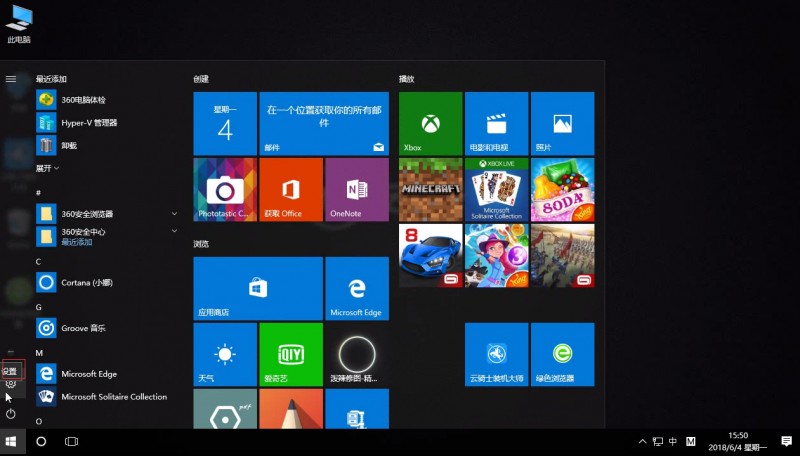Click the Power button in Start sidebar
The width and height of the screenshot is (800, 456).
pyautogui.click(x=11, y=414)
